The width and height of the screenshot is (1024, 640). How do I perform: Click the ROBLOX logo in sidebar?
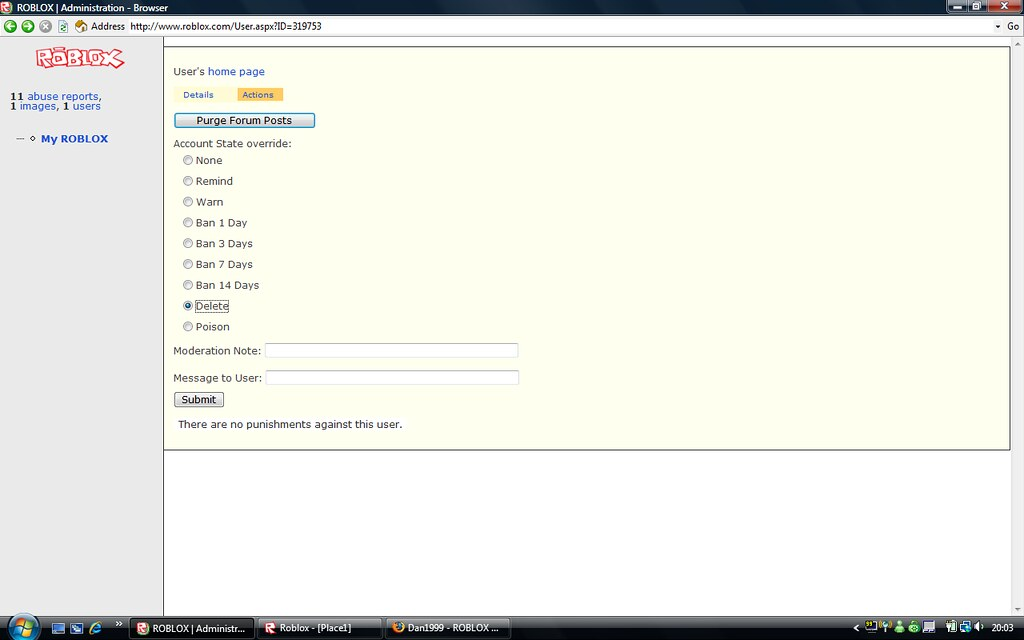[x=80, y=59]
